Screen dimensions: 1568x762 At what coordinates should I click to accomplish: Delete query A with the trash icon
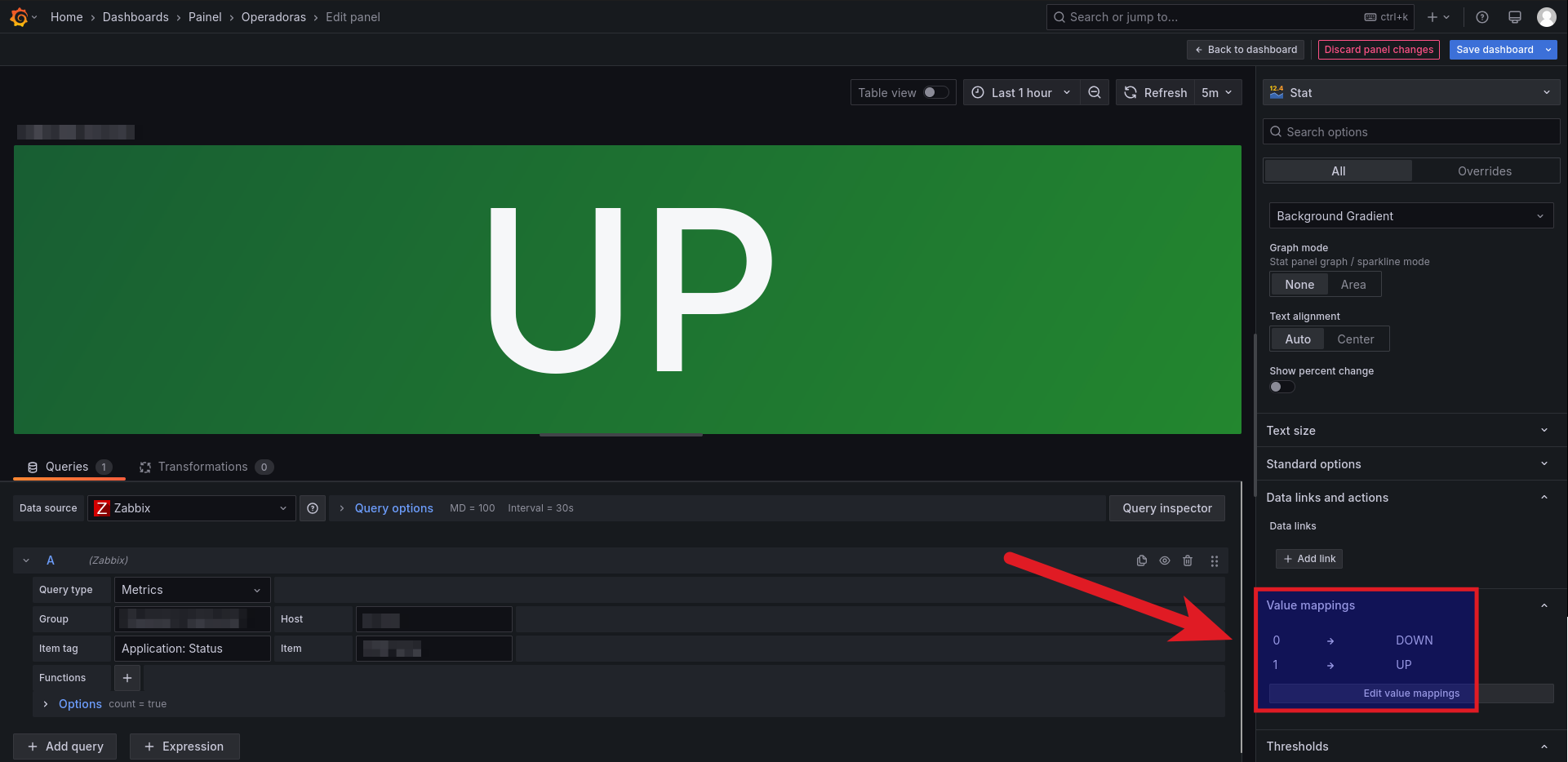1188,560
